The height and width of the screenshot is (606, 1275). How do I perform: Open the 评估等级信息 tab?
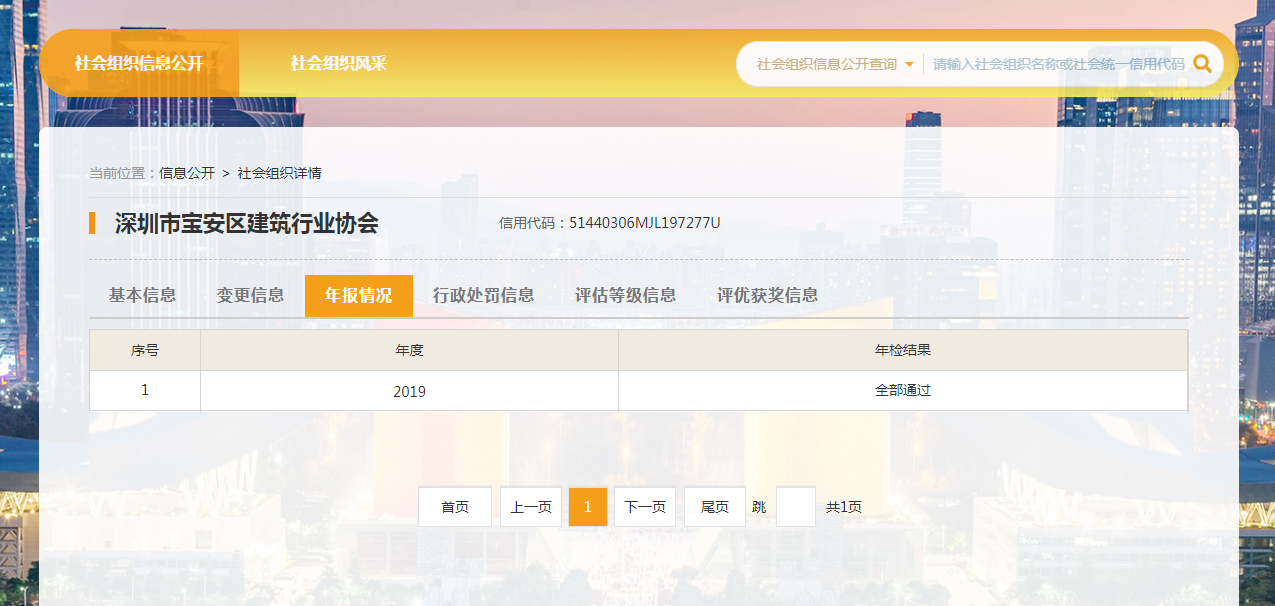(x=625, y=295)
